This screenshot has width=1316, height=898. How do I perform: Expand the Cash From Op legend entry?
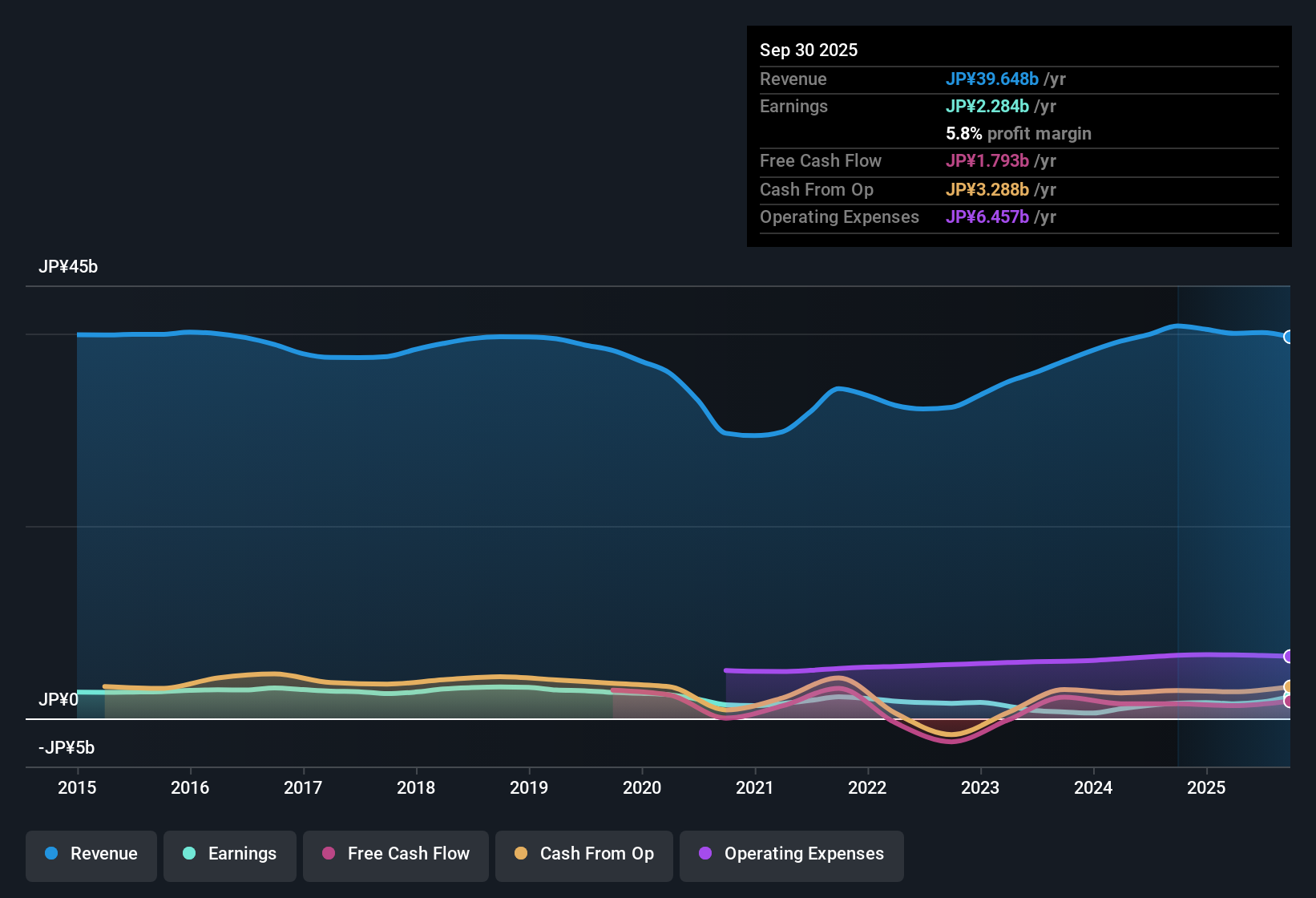click(583, 854)
